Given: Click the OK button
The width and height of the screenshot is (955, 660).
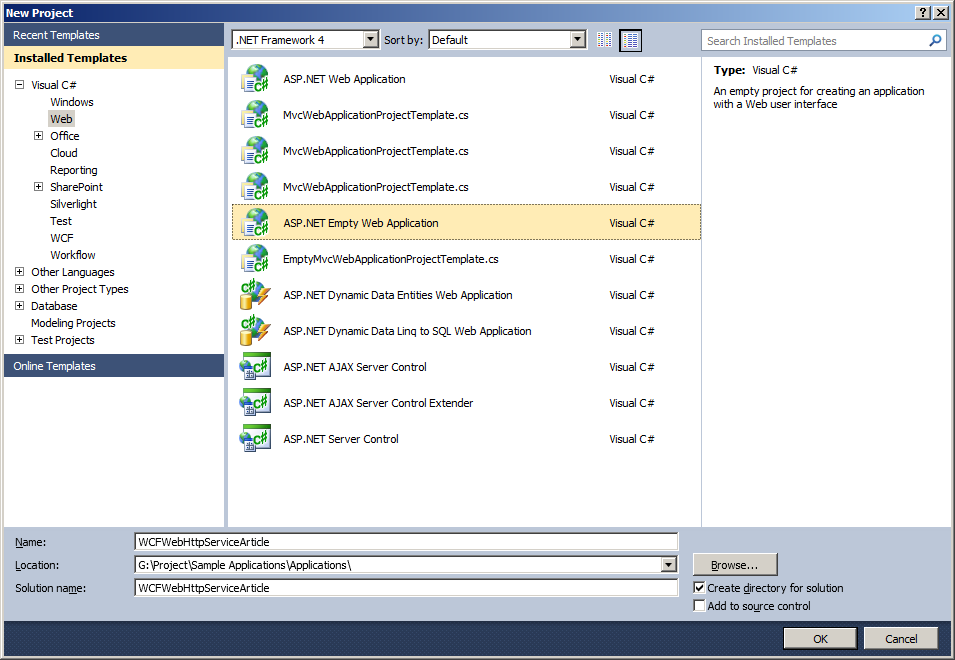Looking at the screenshot, I should pyautogui.click(x=820, y=639).
